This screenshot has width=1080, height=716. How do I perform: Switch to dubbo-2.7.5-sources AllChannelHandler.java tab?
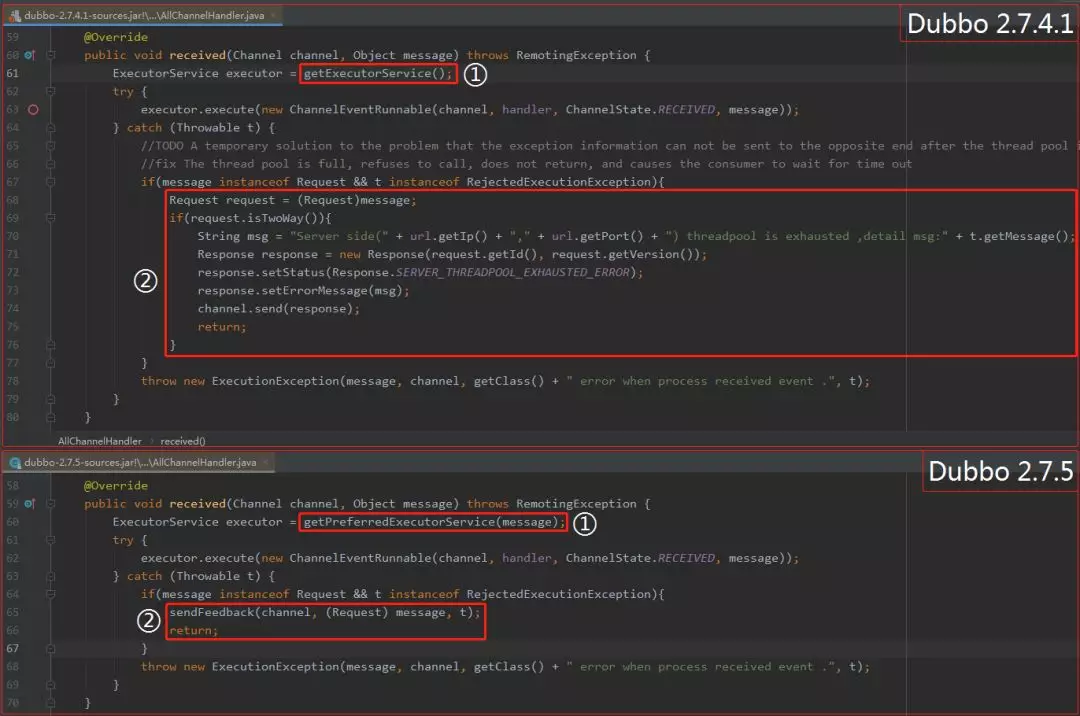coord(139,463)
